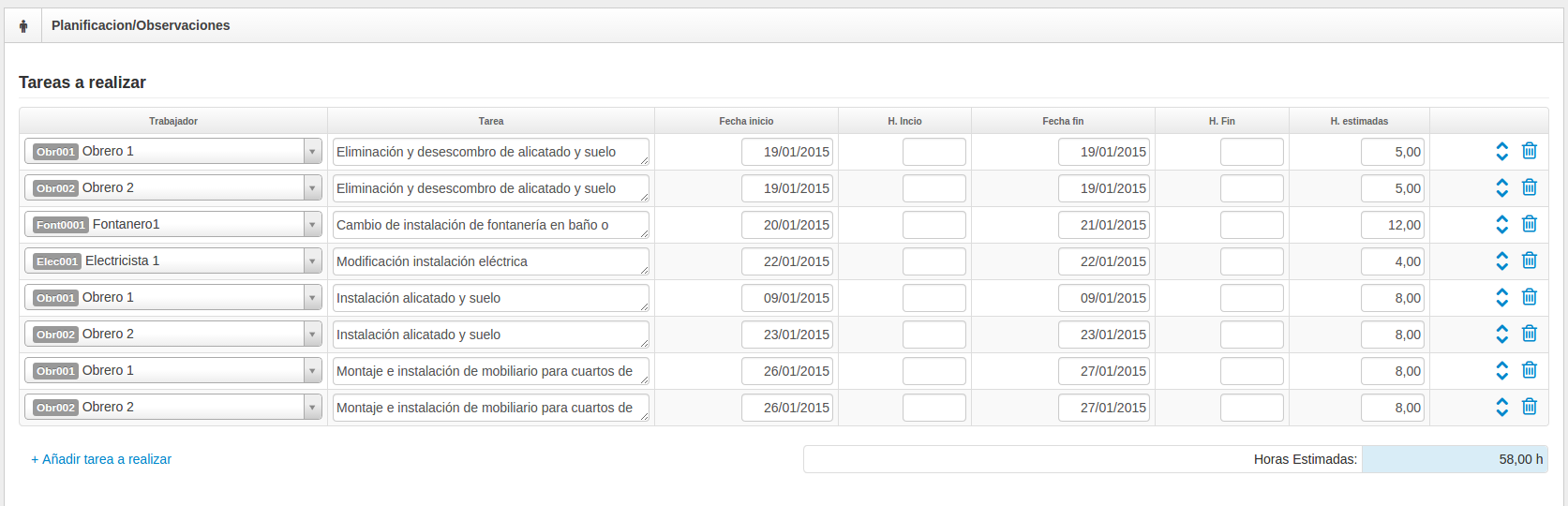Delete the Obrero 2 Instalación alicatado task

1530,334
